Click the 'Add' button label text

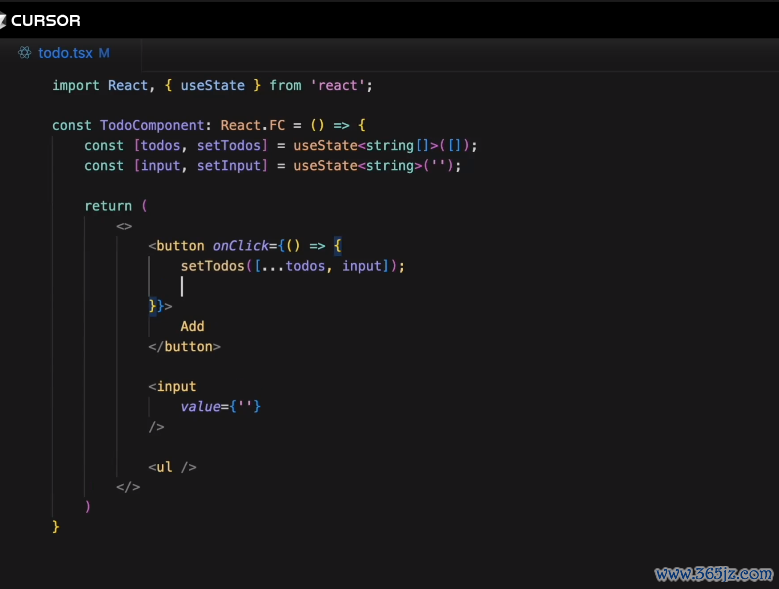192,326
